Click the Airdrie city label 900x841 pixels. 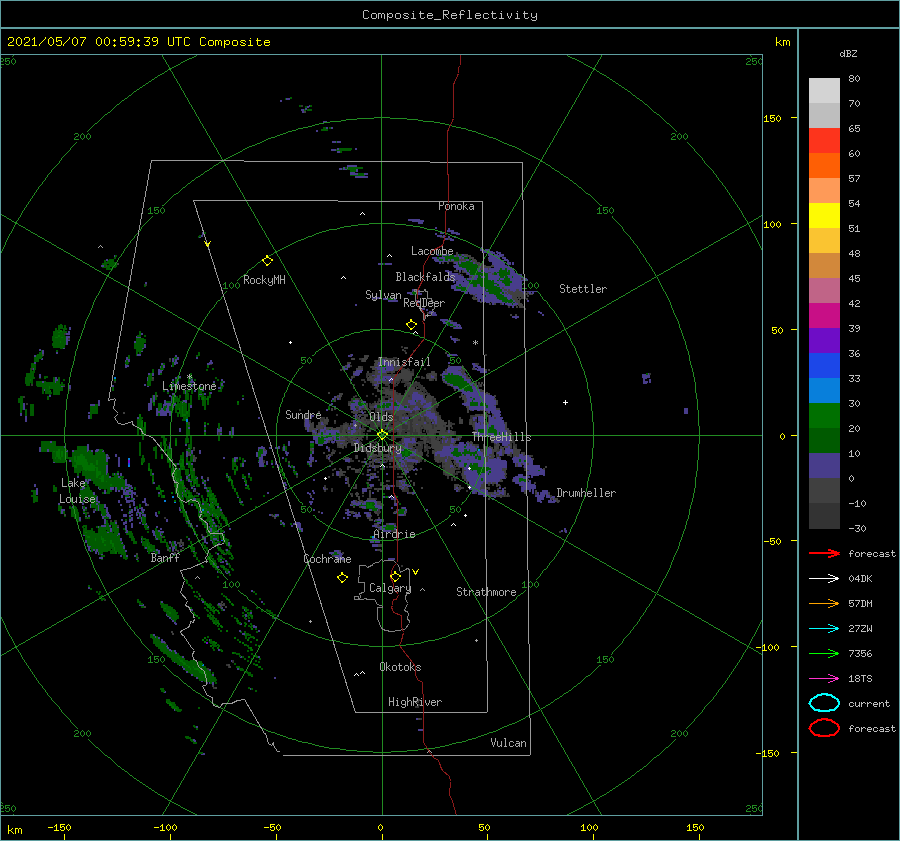coord(394,534)
